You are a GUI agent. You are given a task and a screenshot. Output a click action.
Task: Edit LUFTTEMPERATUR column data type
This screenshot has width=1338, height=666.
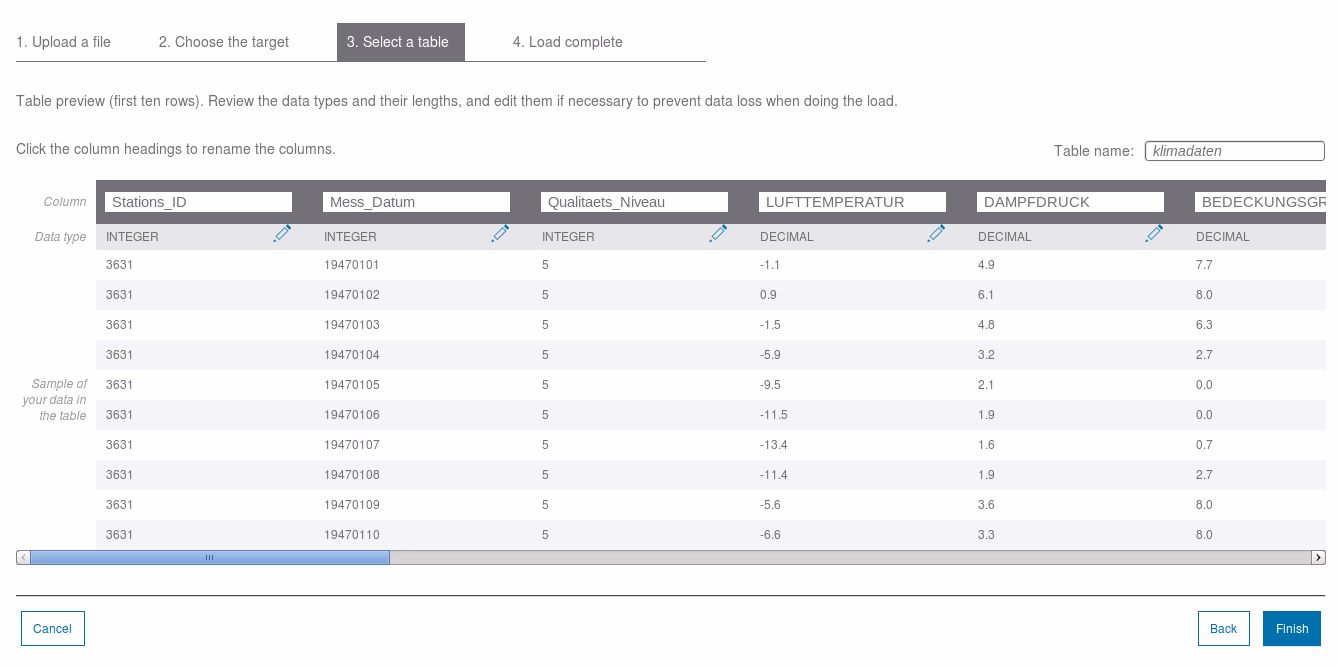936,234
